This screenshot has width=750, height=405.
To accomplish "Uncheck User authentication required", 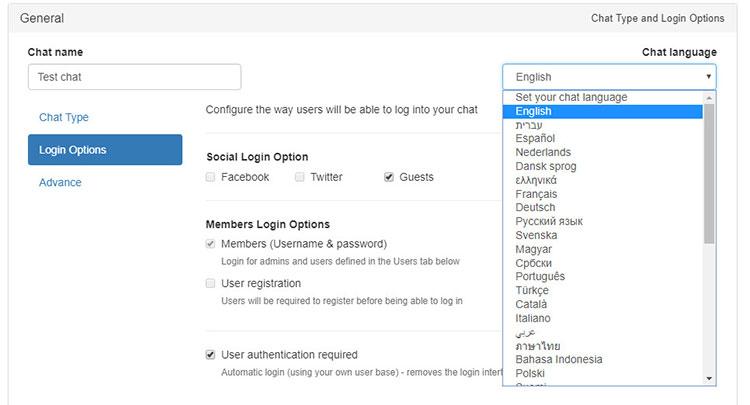I will click(x=211, y=354).
